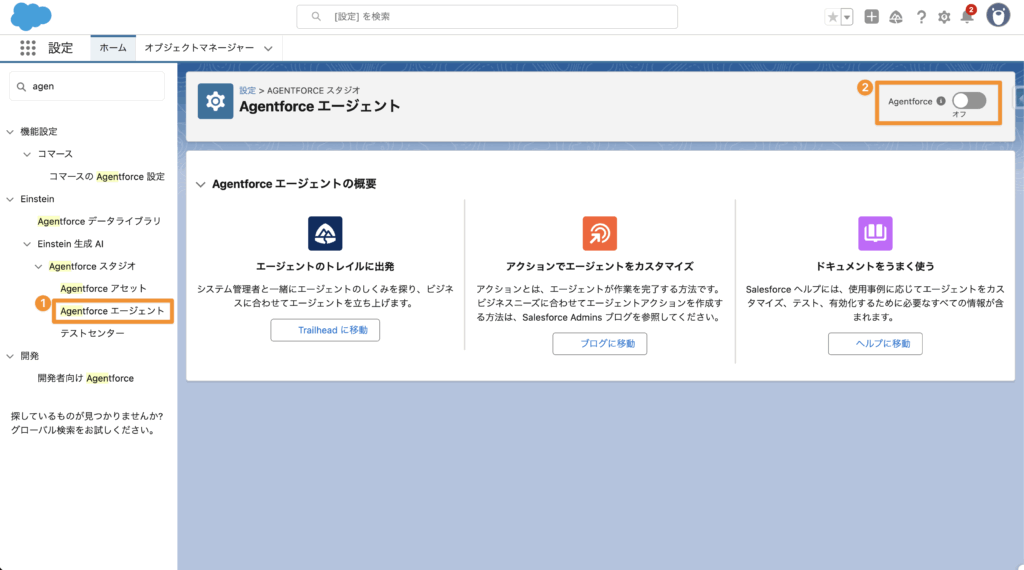This screenshot has width=1024, height=570.
Task: Collapse the Einstein 生成 AI node
Action: coord(27,244)
